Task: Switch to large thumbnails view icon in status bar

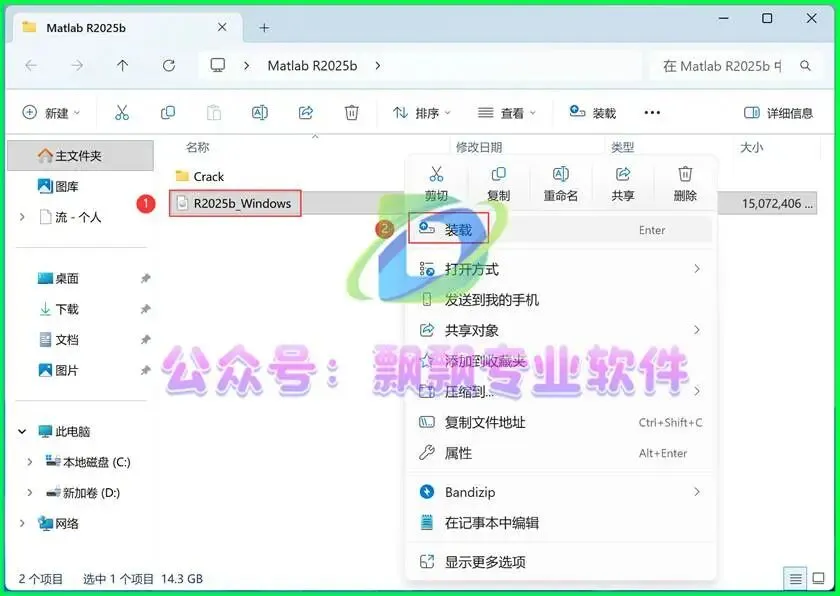Action: tap(819, 578)
